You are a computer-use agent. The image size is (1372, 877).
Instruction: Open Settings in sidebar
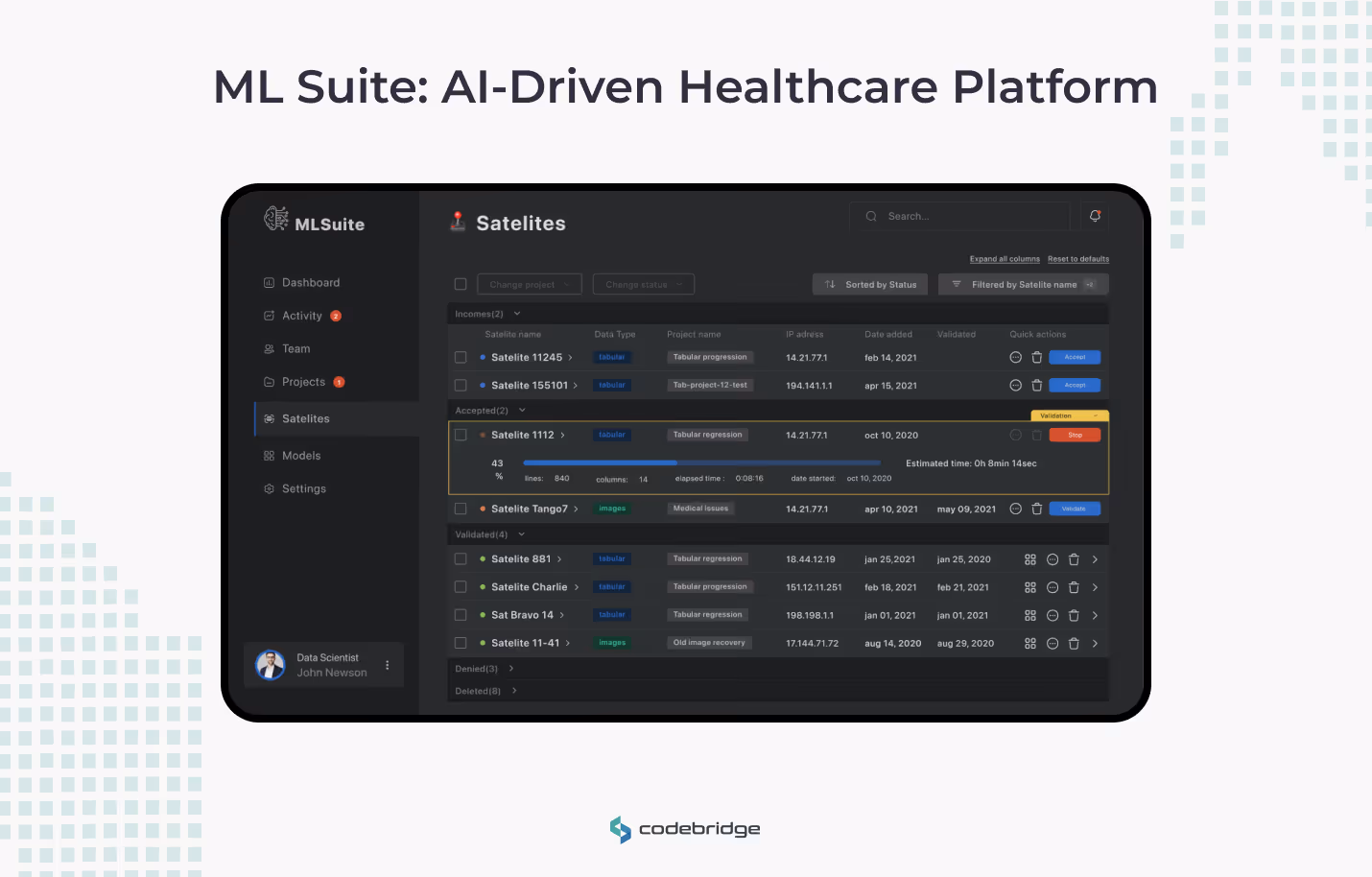[x=296, y=489]
